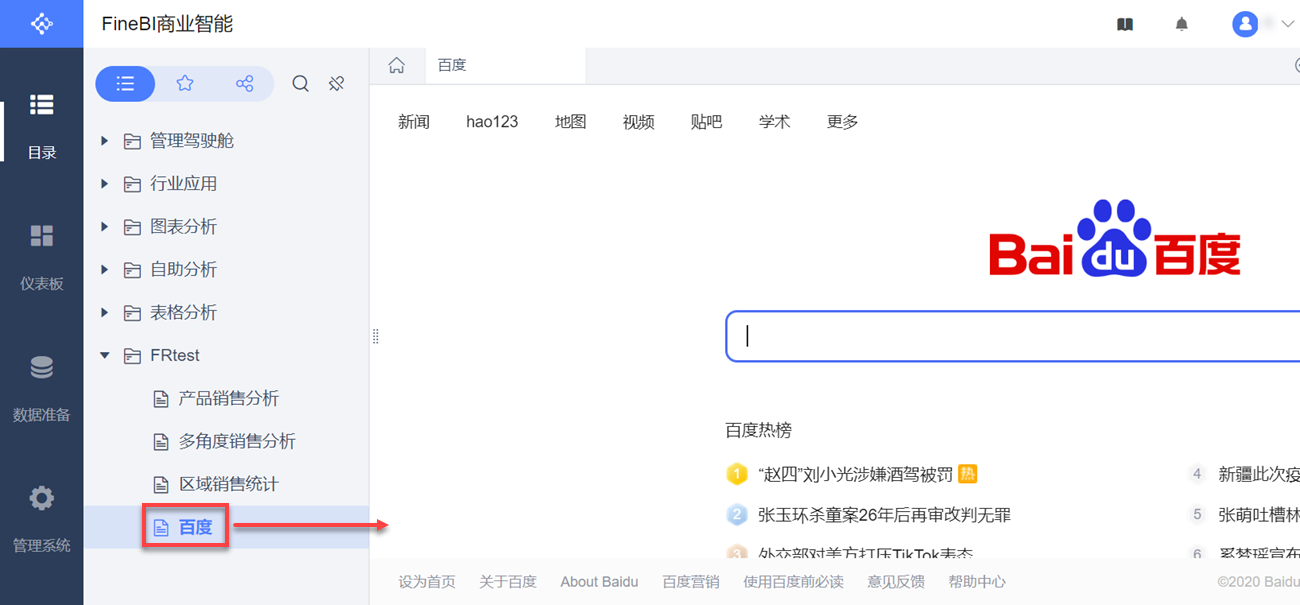Click the 多角度销售分析 document icon
Screen dimensions: 1300x605
point(160,442)
